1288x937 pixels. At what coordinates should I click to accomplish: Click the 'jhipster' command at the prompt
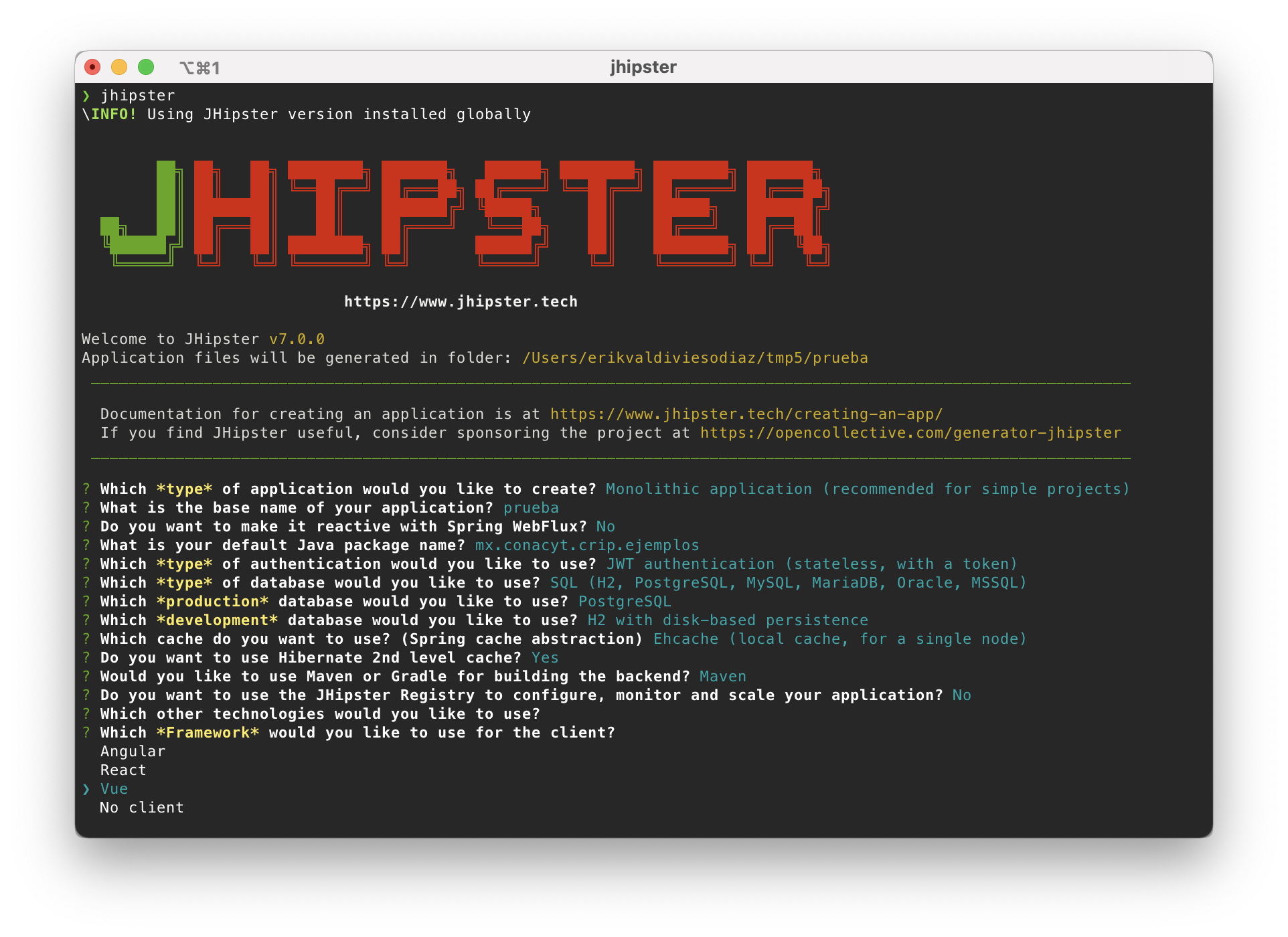138,96
